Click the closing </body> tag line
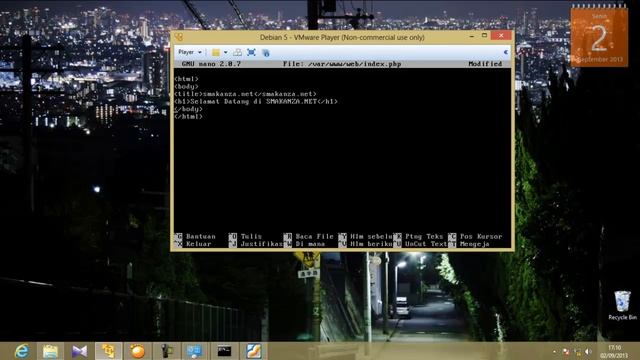Screen dimensions: 640x360 click(188, 109)
